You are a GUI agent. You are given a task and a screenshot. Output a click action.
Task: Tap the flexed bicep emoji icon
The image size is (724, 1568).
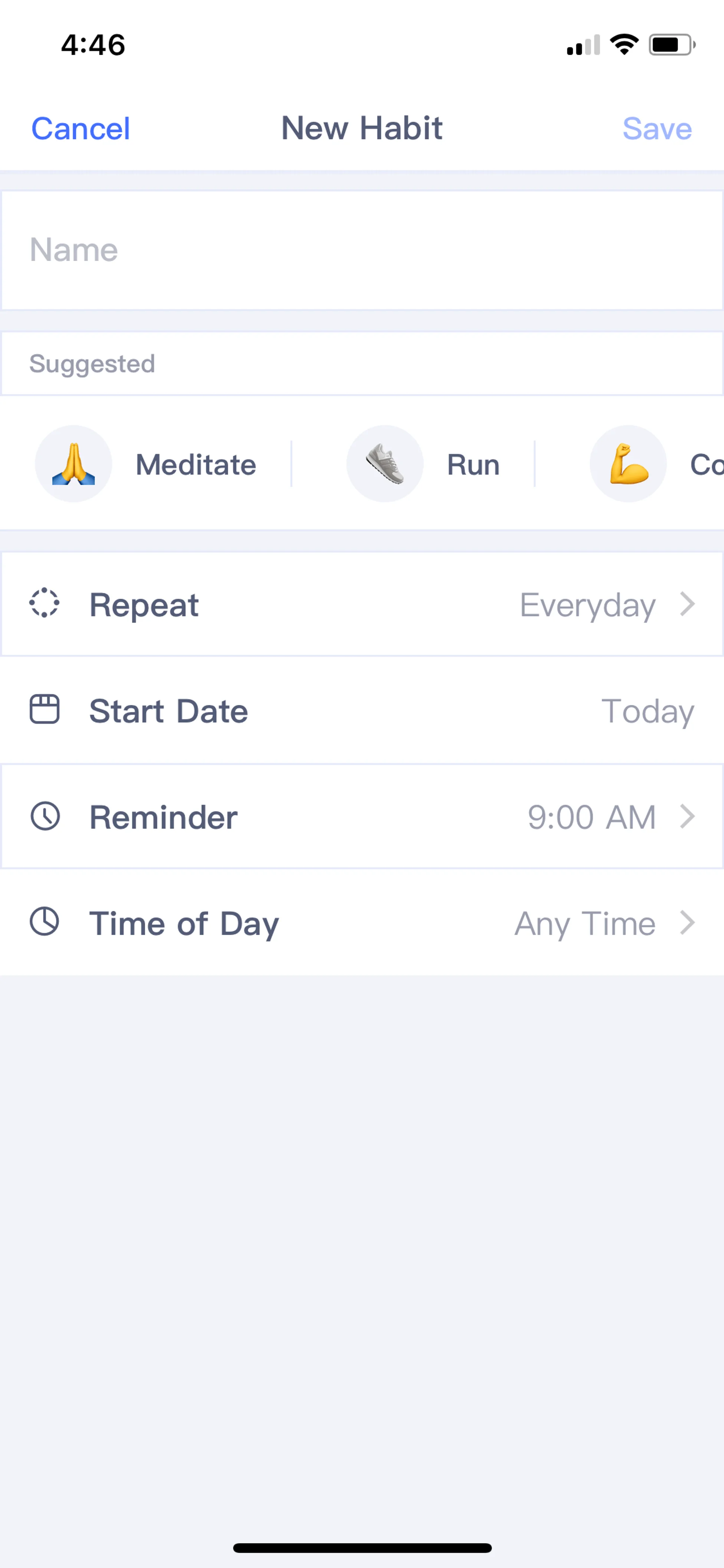[x=628, y=464]
